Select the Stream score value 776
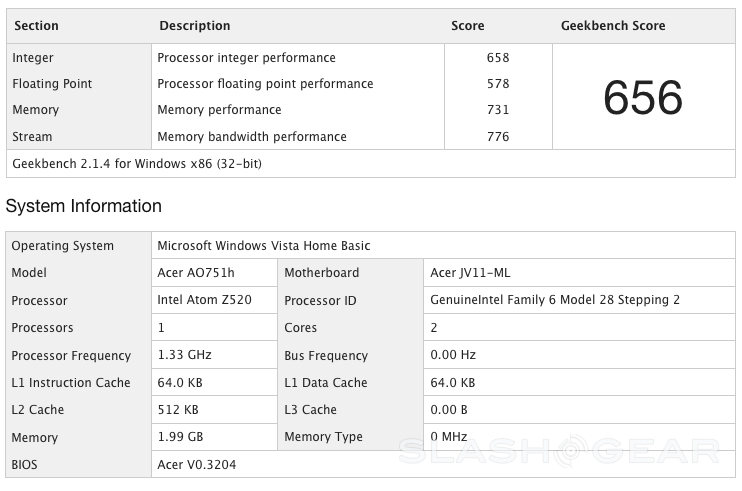The image size is (742, 491). pyautogui.click(x=497, y=137)
